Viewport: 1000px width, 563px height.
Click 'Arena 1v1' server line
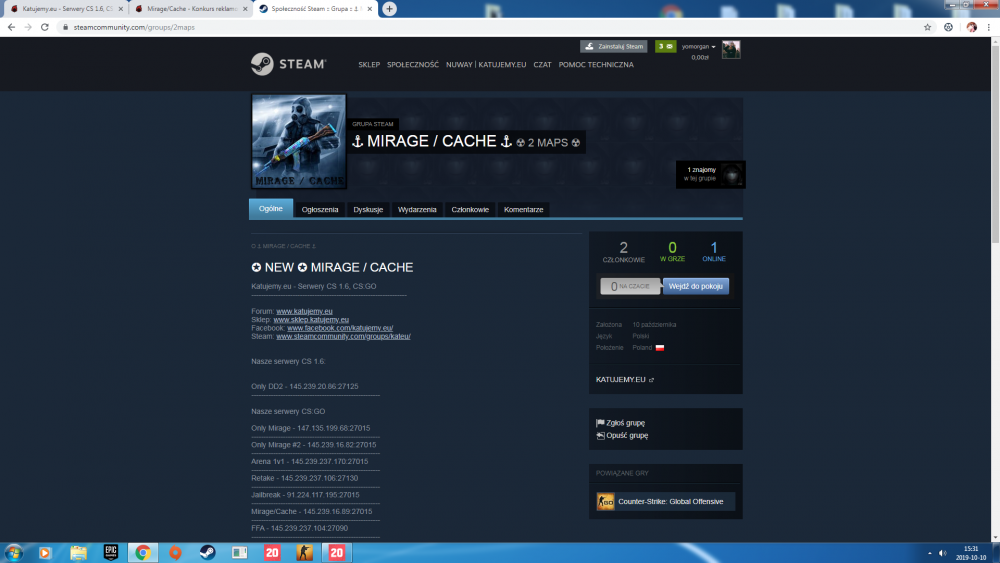[x=309, y=462]
